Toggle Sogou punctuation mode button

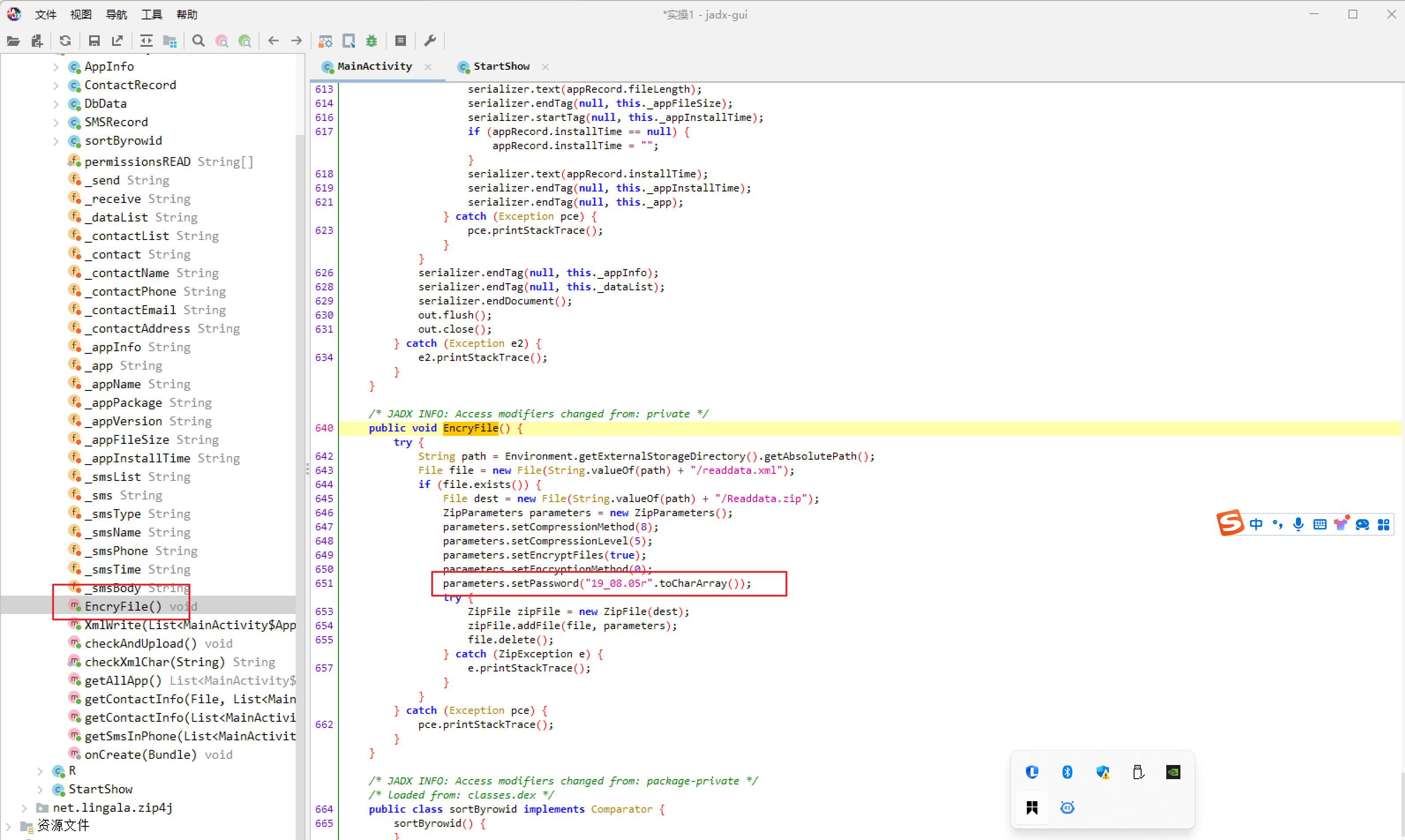coord(1277,524)
